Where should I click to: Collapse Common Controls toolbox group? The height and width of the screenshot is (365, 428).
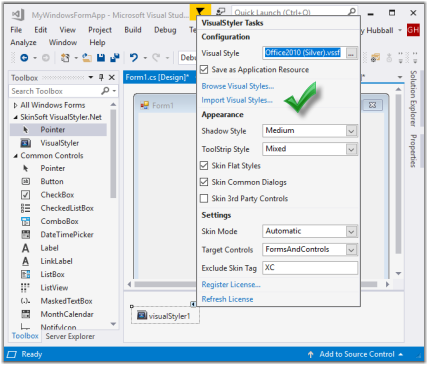click(x=15, y=156)
